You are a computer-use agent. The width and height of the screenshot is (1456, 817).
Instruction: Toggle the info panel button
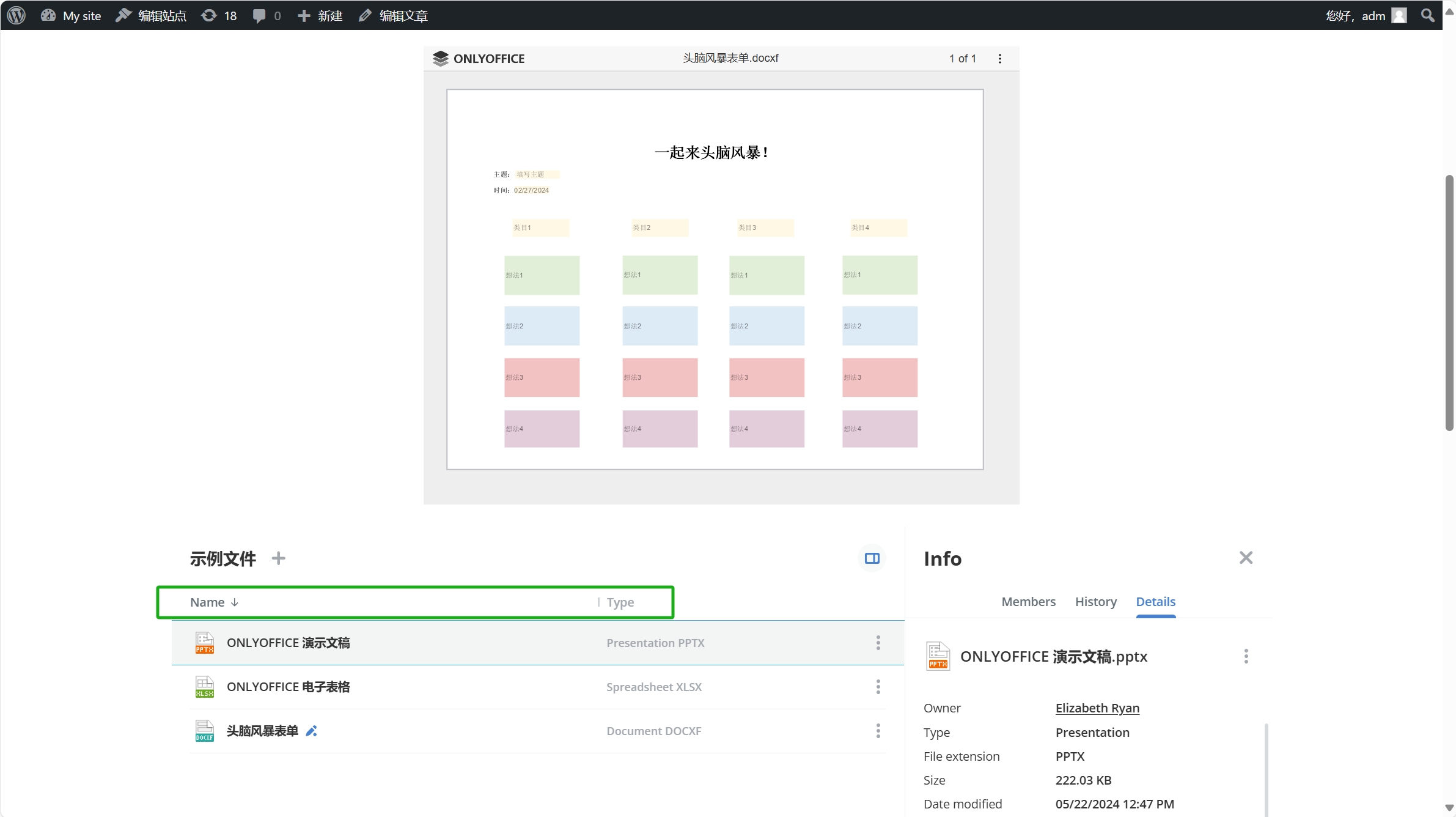(872, 558)
